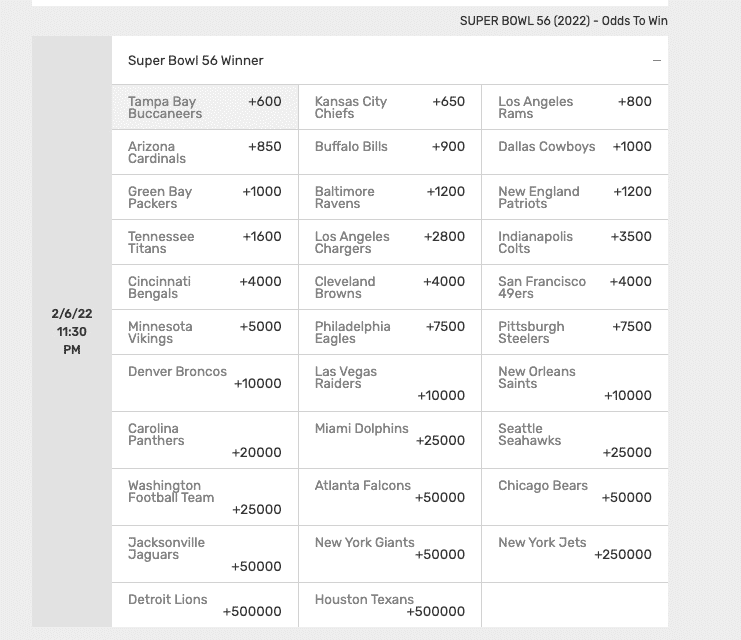Choose Pittsburgh Steelers +7500 cell
The height and width of the screenshot is (640, 741).
pos(575,332)
